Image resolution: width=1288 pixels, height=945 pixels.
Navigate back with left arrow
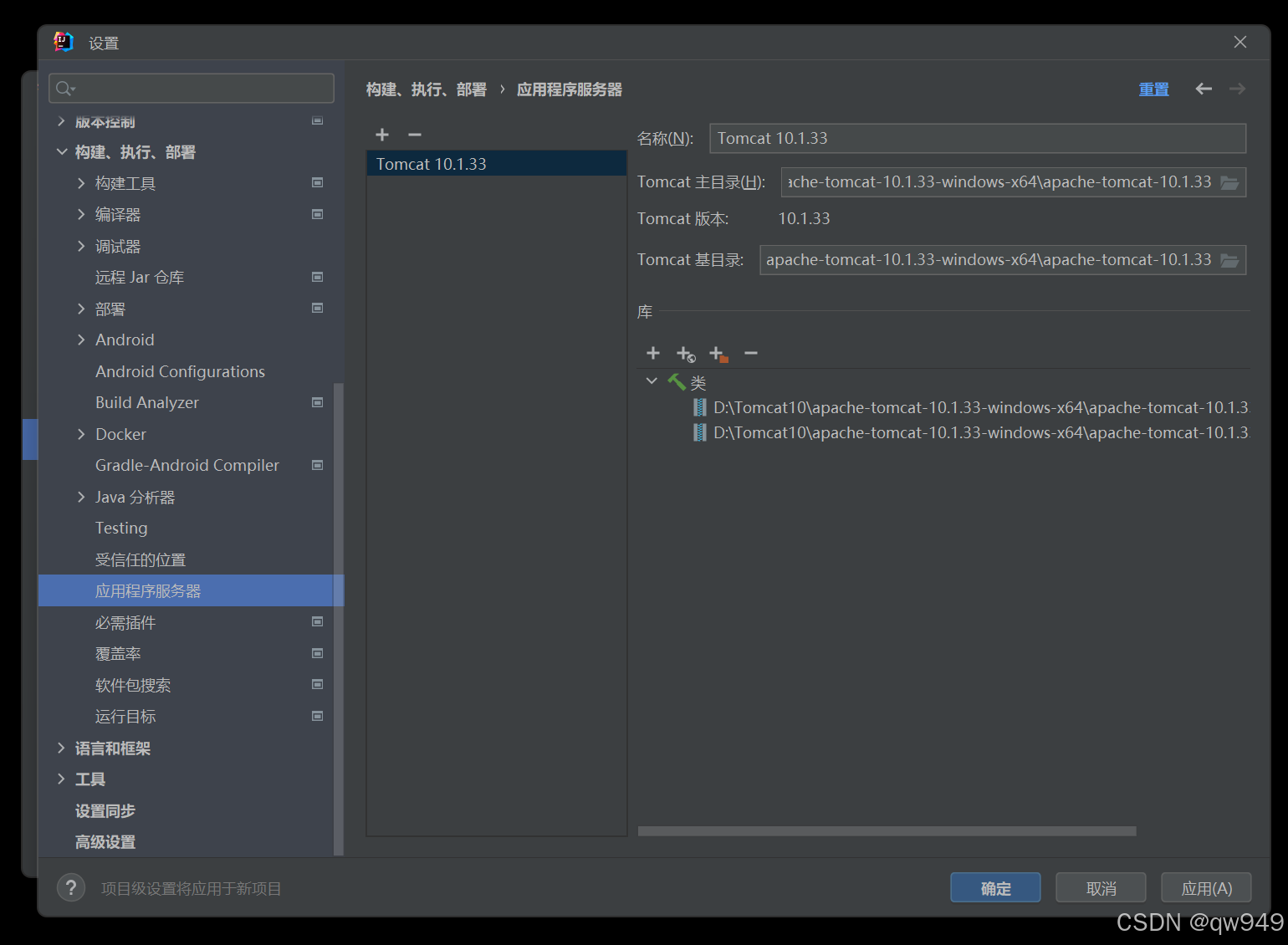click(1204, 89)
